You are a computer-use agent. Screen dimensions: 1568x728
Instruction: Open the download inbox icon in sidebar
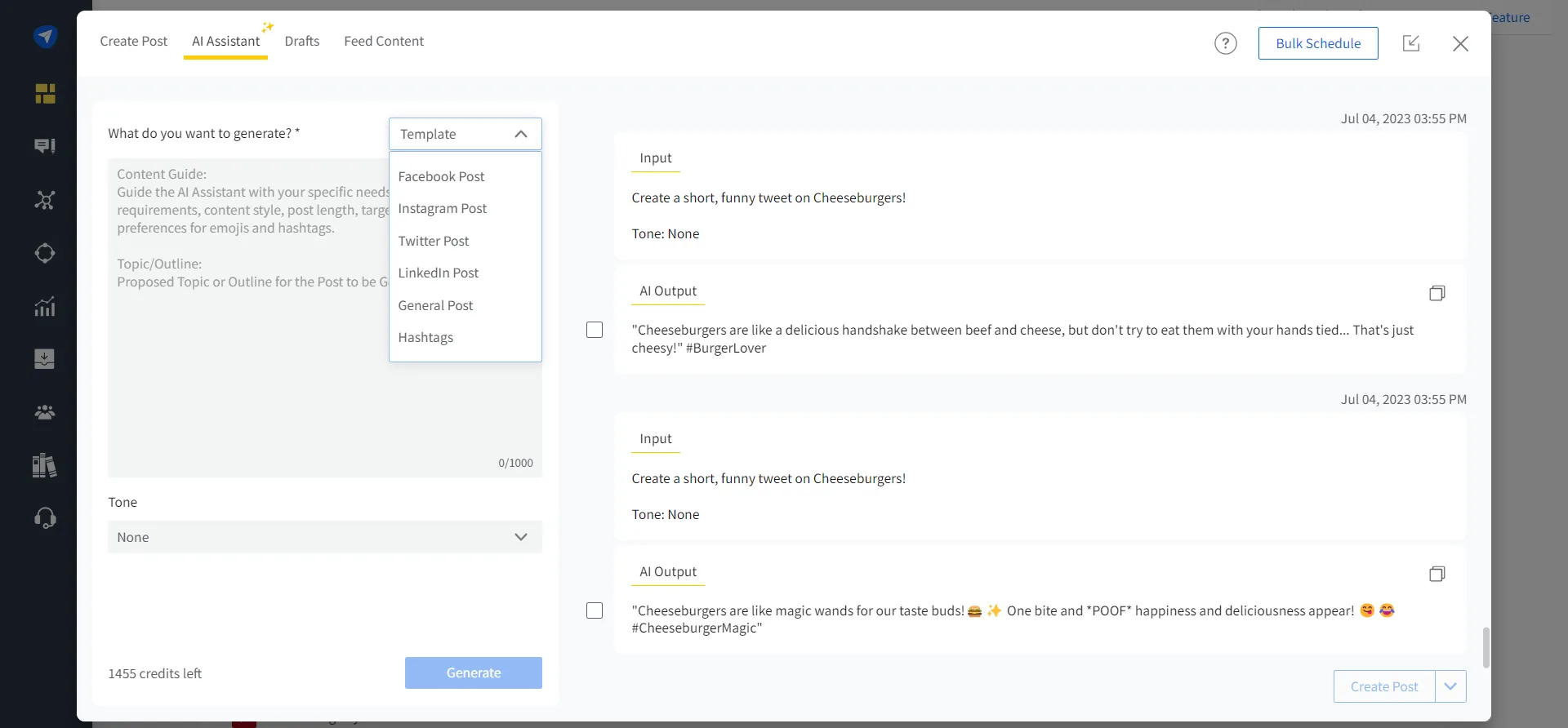45,359
